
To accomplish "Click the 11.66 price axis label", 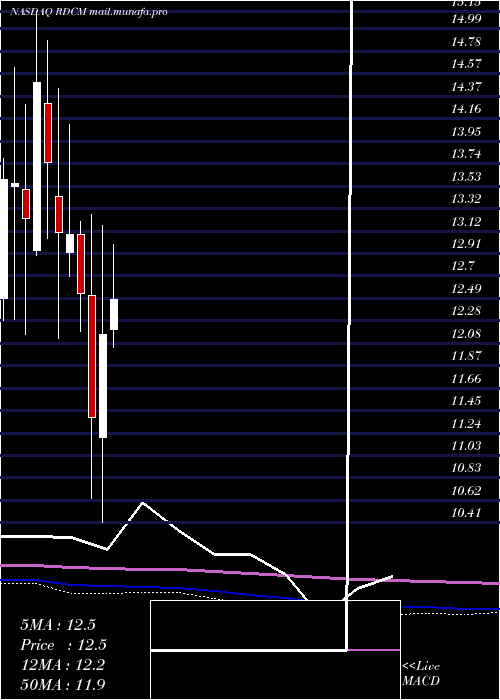I will [x=466, y=379].
